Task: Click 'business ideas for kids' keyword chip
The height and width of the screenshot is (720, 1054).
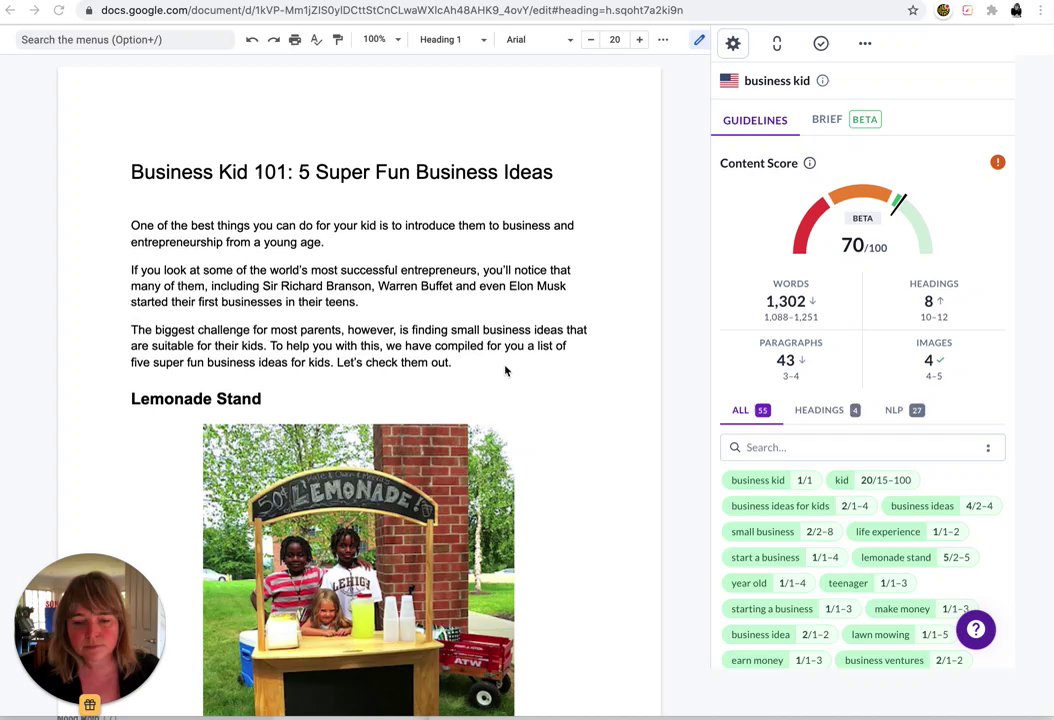Action: tap(799, 506)
